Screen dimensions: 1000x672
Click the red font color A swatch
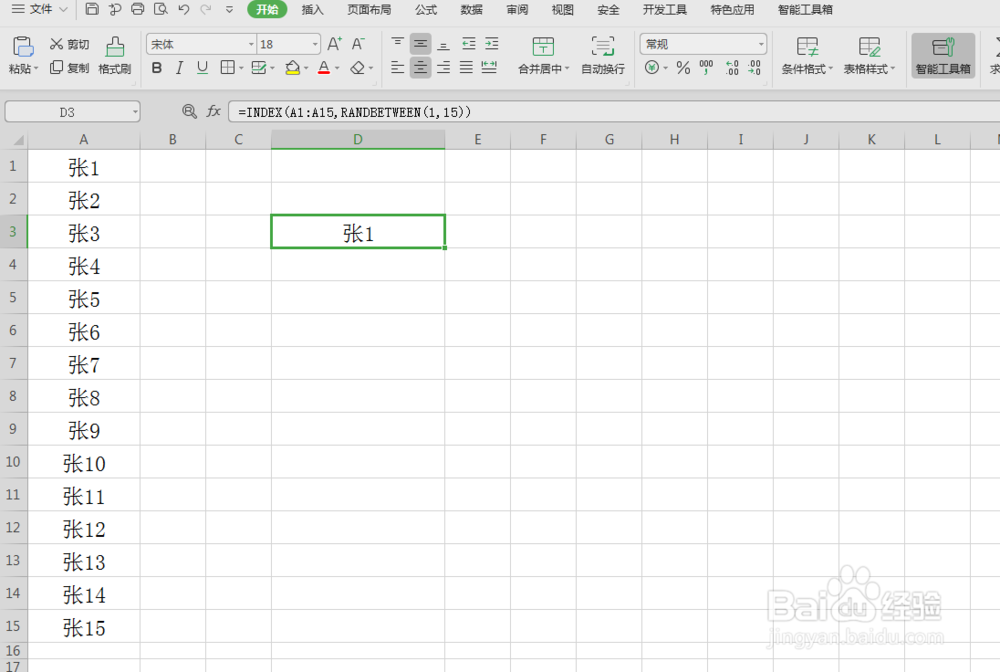324,68
